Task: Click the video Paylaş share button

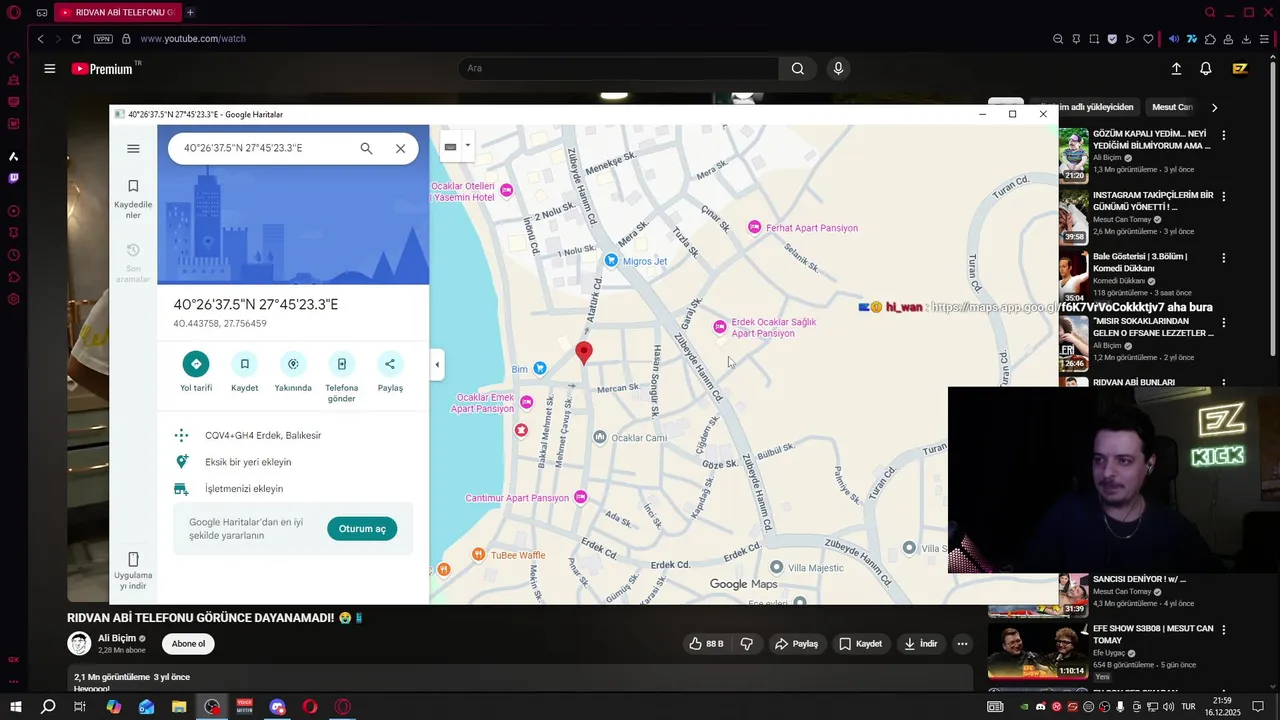Action: (797, 644)
